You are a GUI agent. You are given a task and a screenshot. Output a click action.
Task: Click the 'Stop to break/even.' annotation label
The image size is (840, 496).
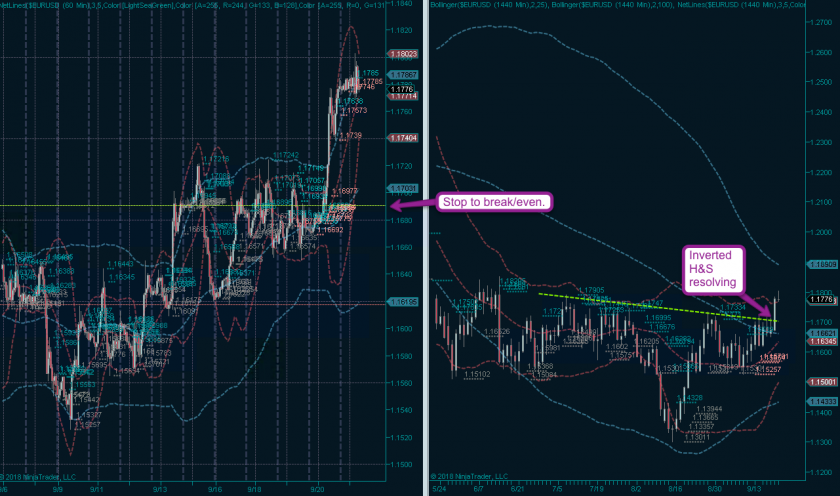pos(496,203)
